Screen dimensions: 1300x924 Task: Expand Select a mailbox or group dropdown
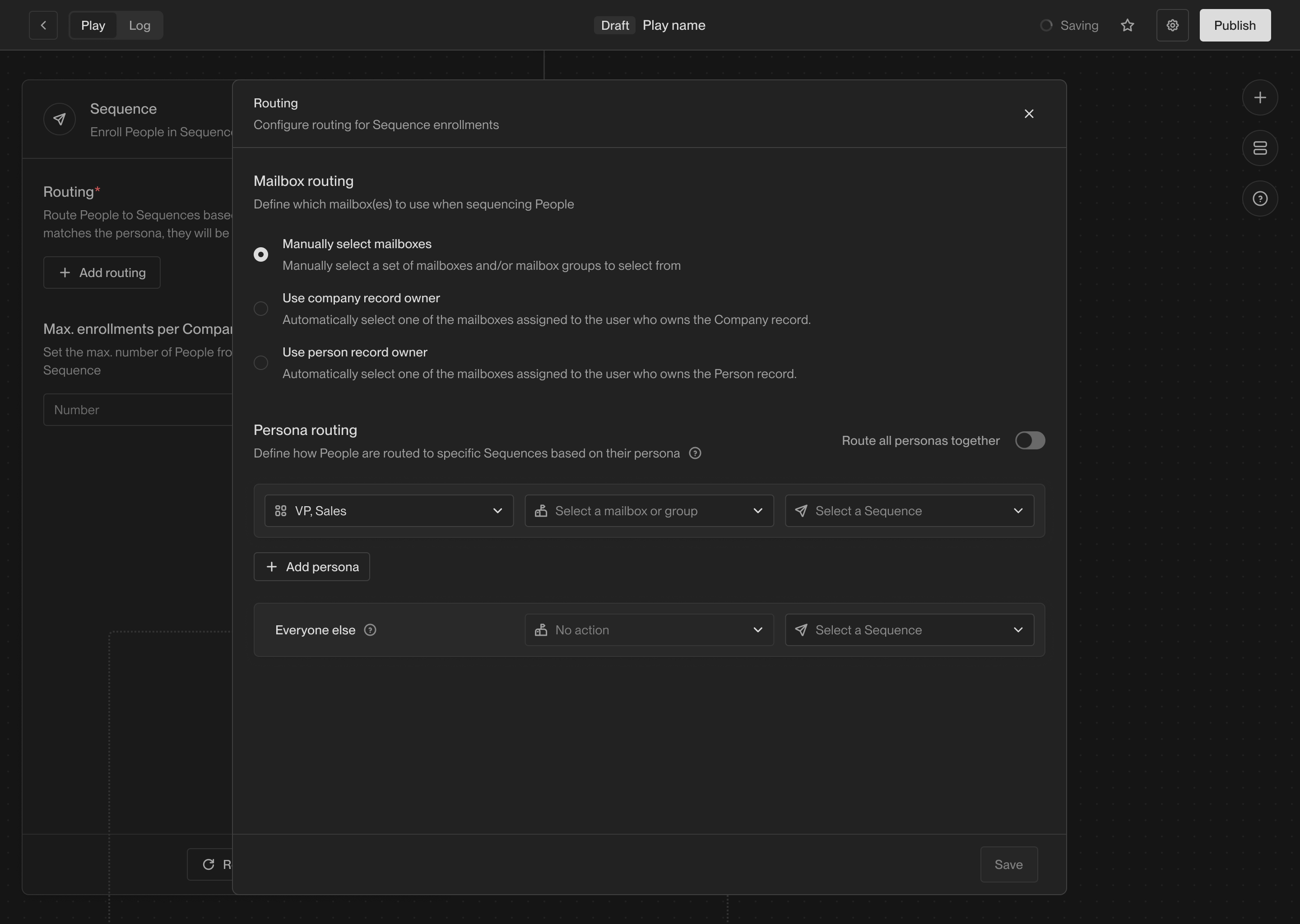coord(649,511)
